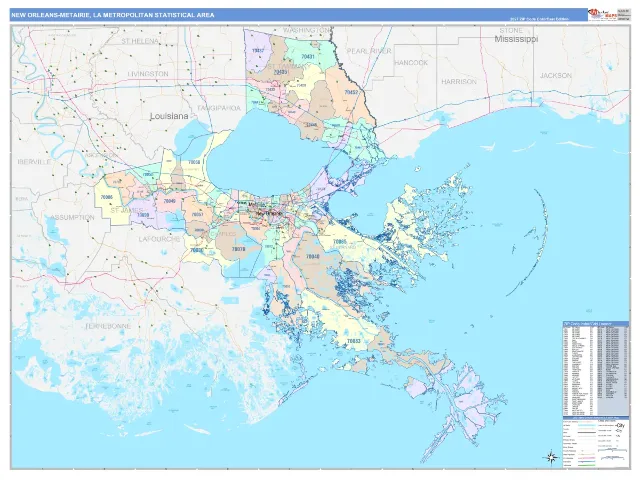
Task: Select ZIP code 70083 region
Action: point(354,341)
